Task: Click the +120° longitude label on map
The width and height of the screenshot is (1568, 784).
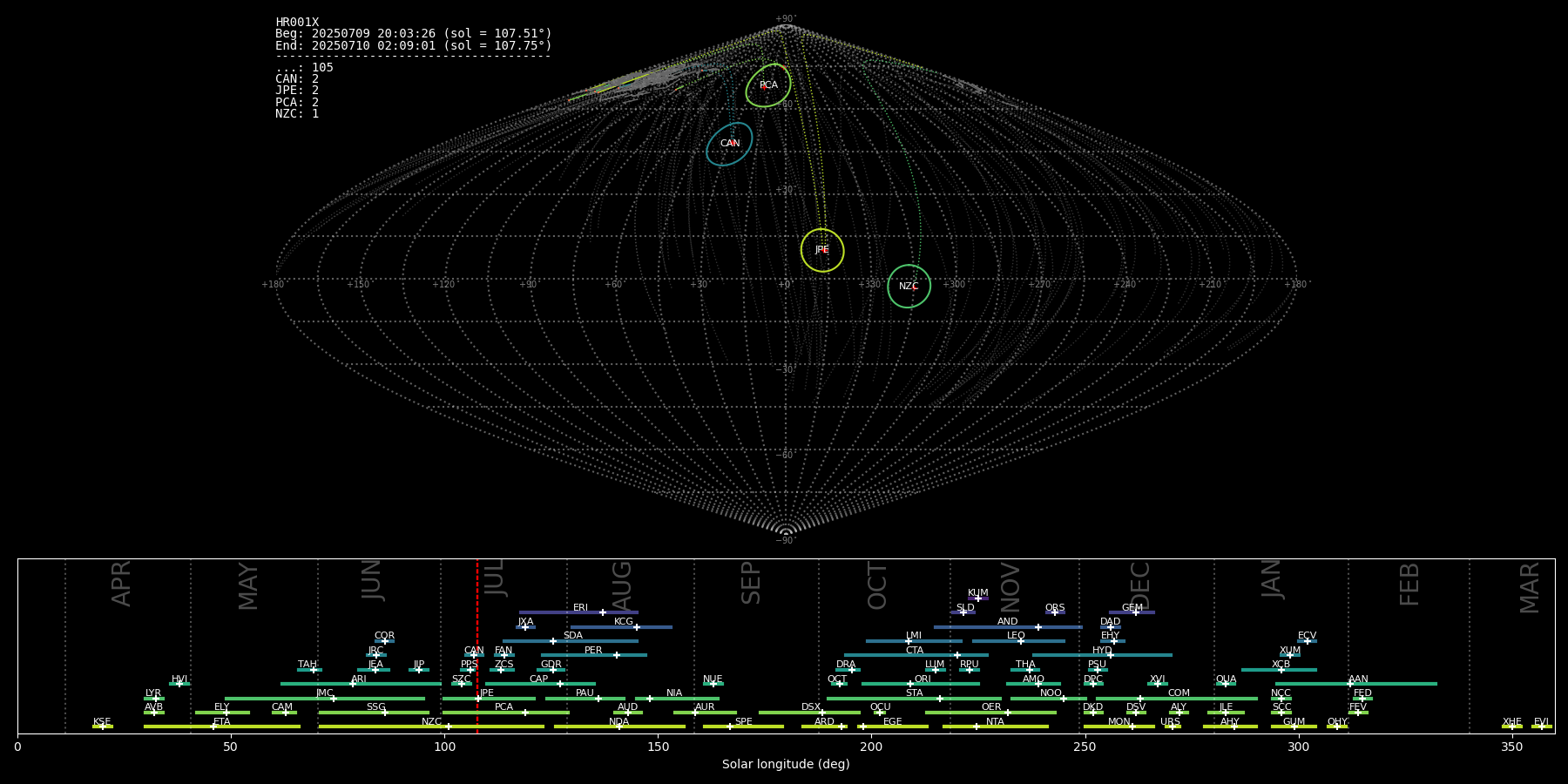Action: (443, 285)
